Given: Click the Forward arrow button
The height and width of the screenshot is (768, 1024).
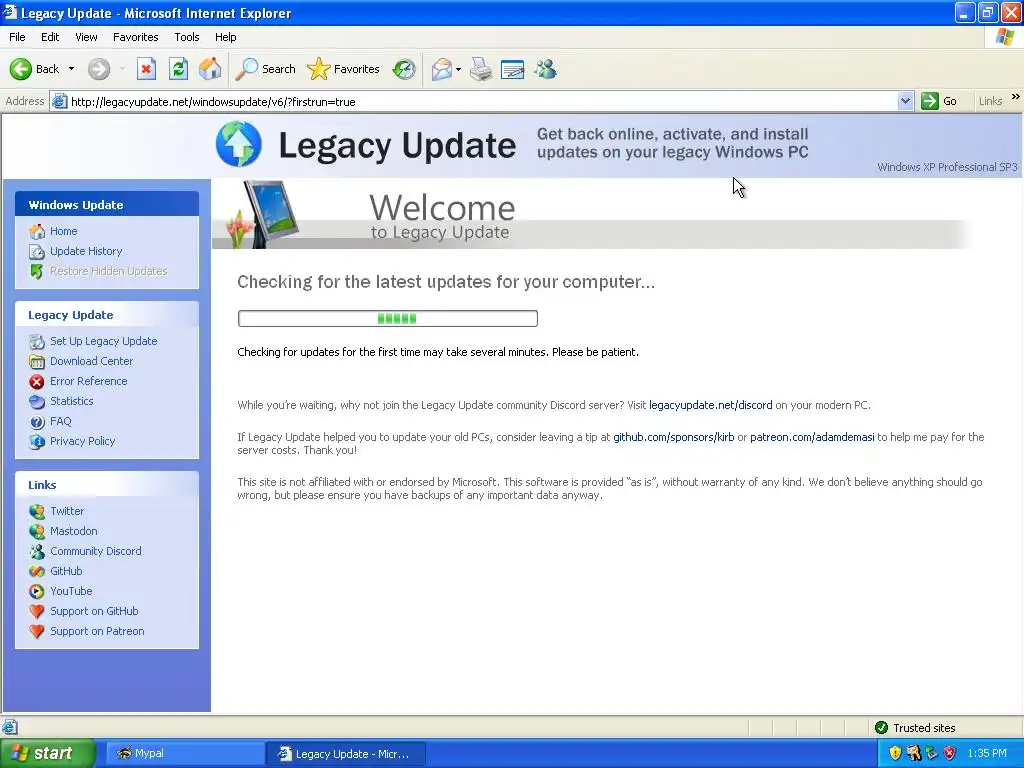Looking at the screenshot, I should click(x=99, y=69).
